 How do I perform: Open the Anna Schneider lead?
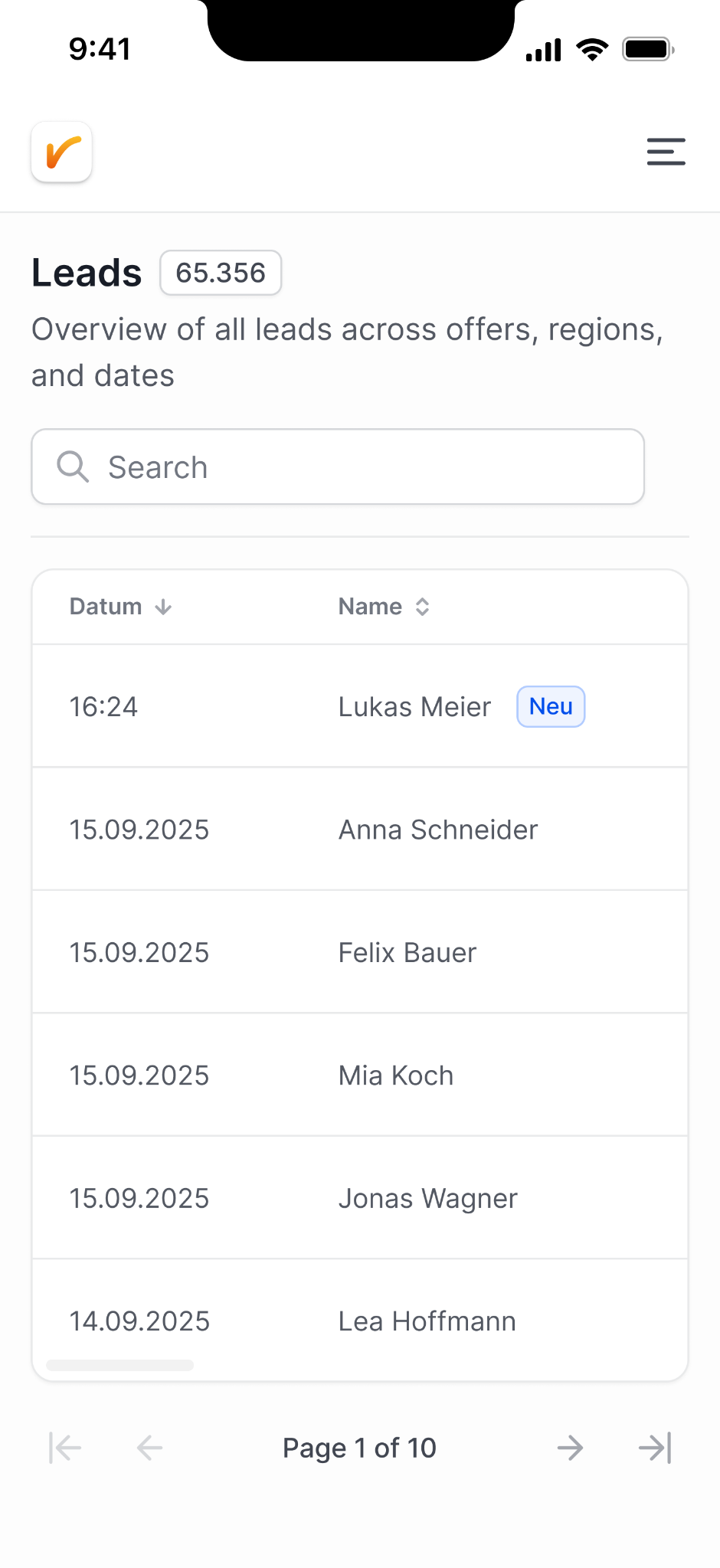click(360, 830)
